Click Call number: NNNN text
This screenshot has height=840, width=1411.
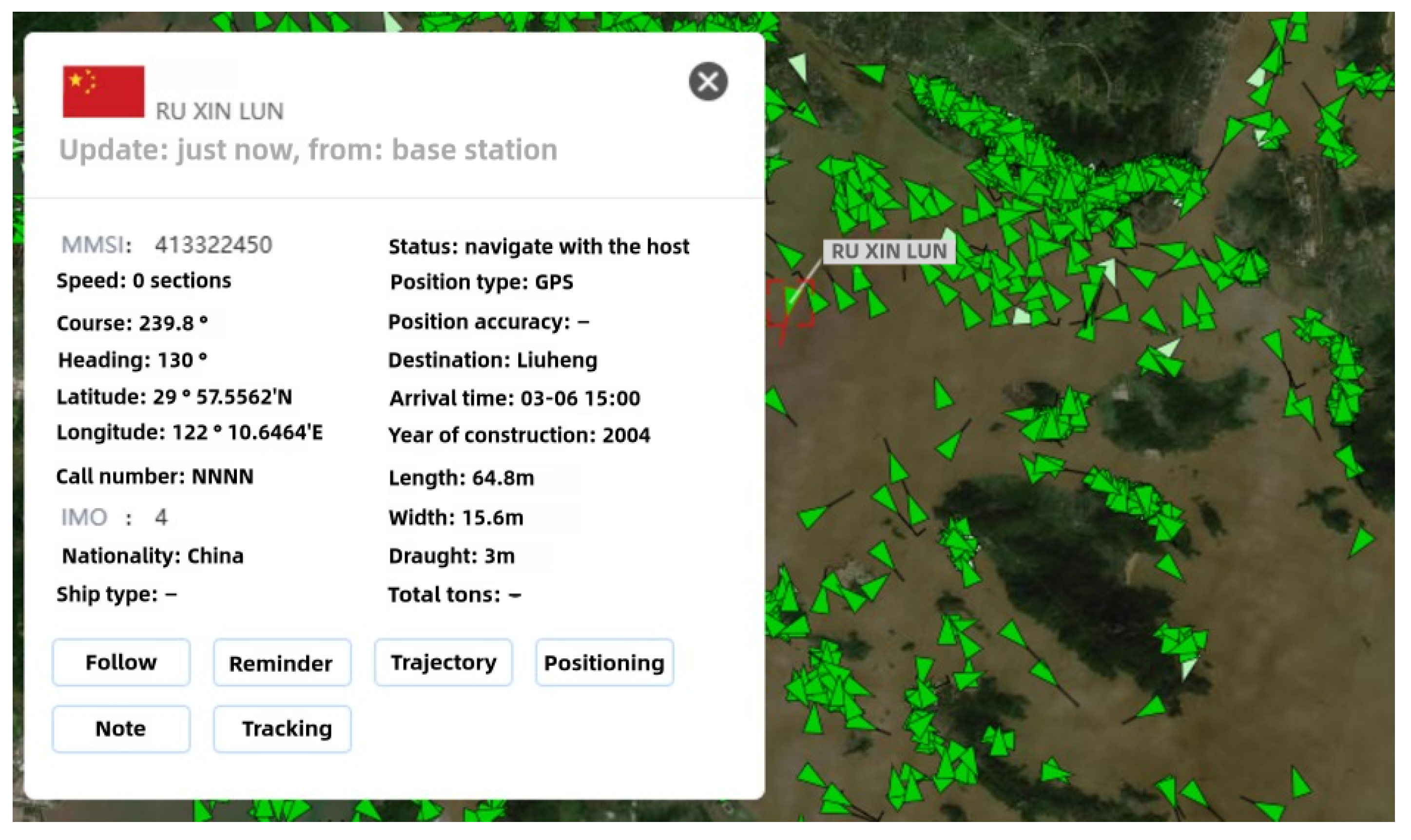[155, 477]
